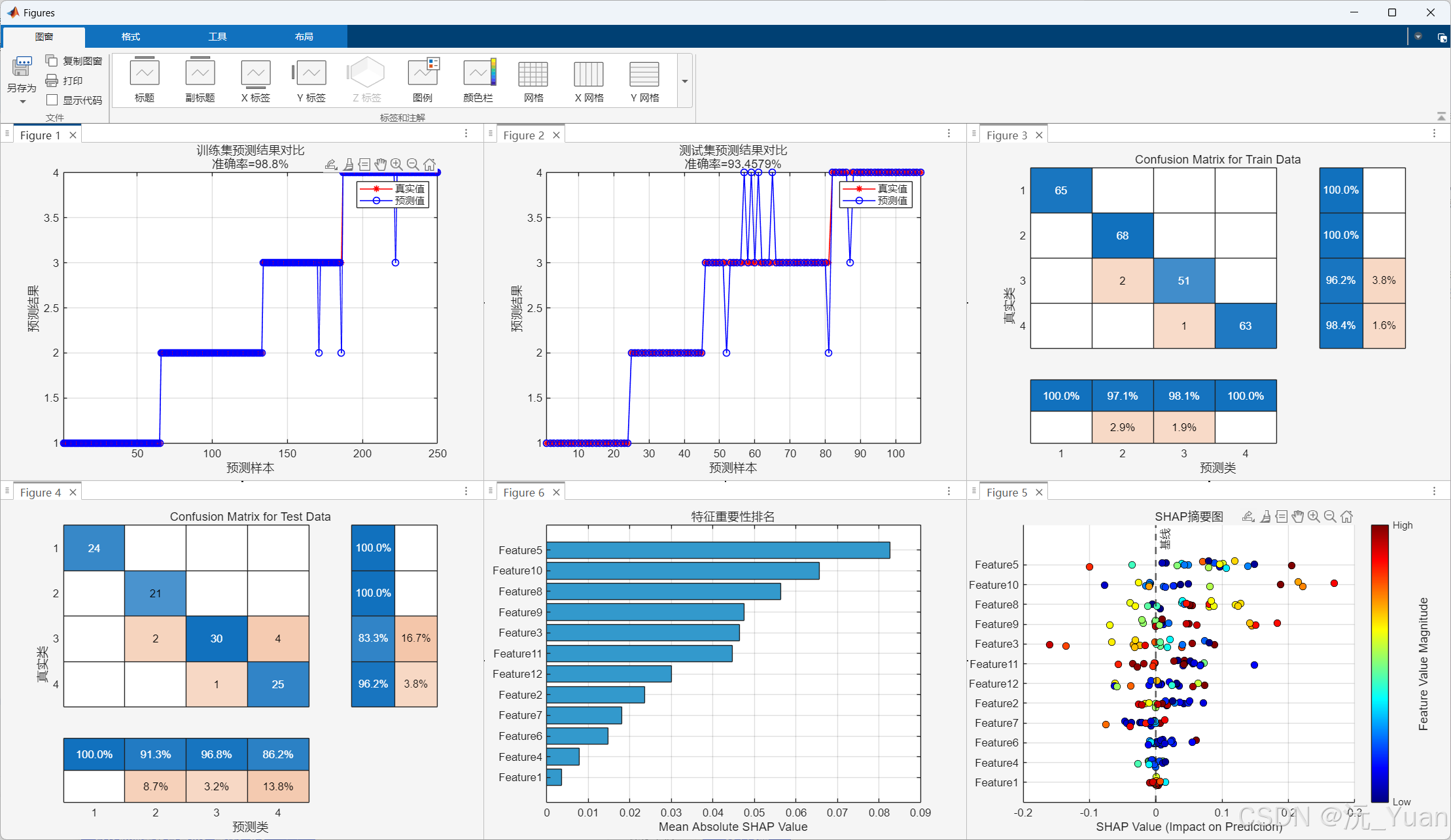Click the 打印 print button
Viewport: 1451px width, 840px height.
coord(64,80)
